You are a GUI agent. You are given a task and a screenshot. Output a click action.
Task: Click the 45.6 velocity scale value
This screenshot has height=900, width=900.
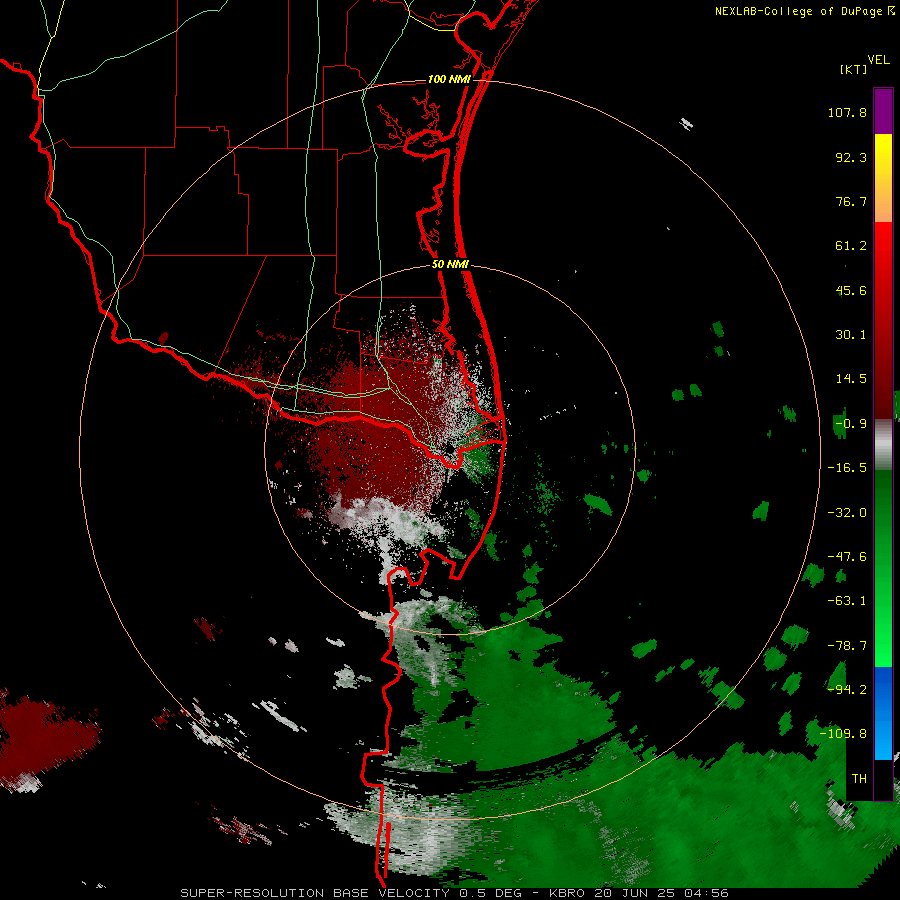coord(851,290)
